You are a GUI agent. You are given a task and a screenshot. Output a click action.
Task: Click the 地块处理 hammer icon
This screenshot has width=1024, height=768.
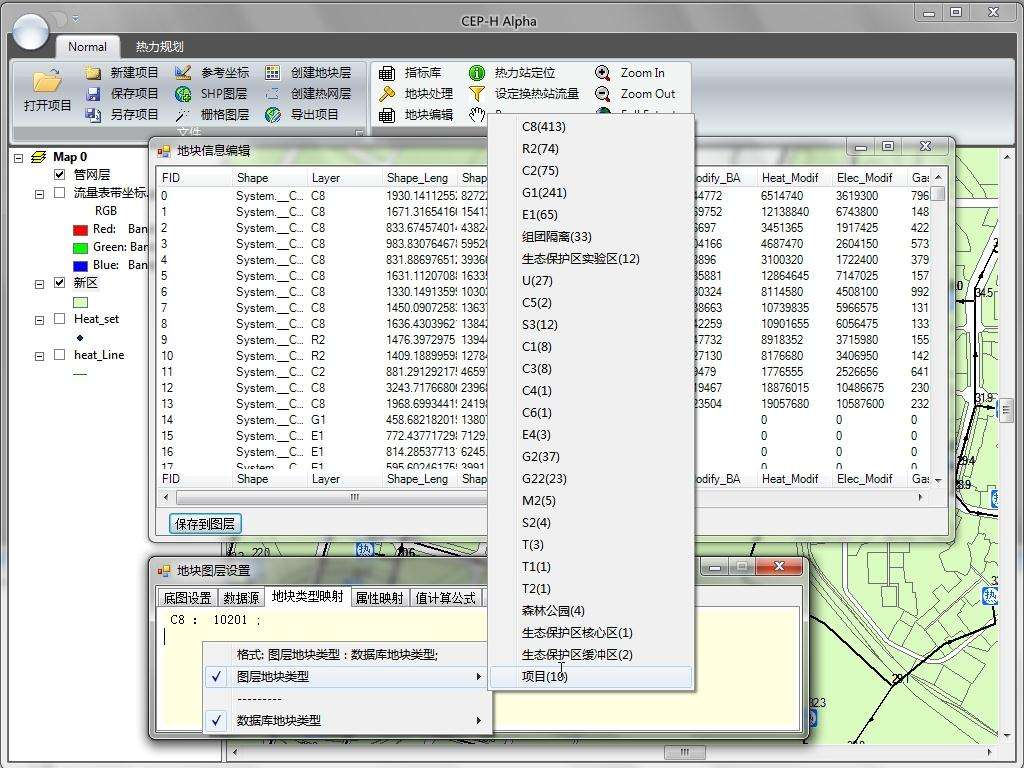tap(387, 93)
